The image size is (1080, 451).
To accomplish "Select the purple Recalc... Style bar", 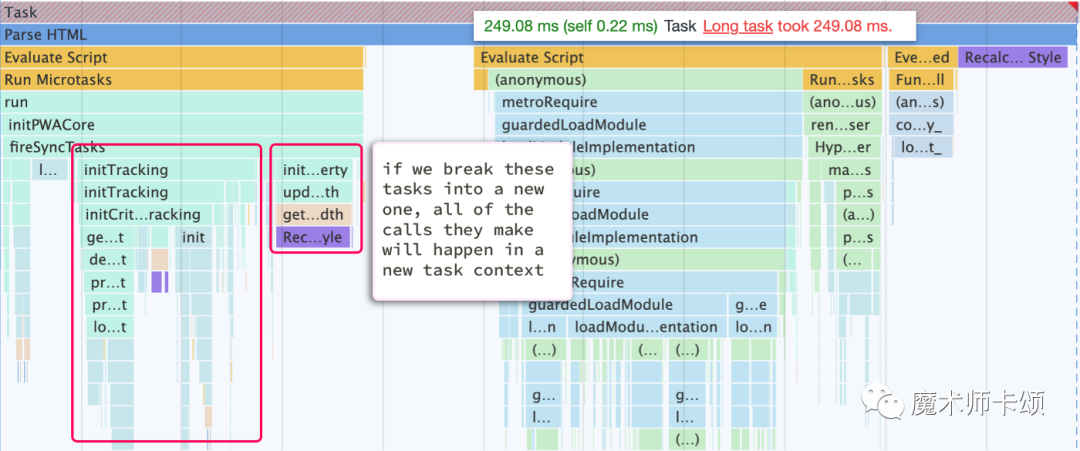I will pyautogui.click(x=1012, y=58).
